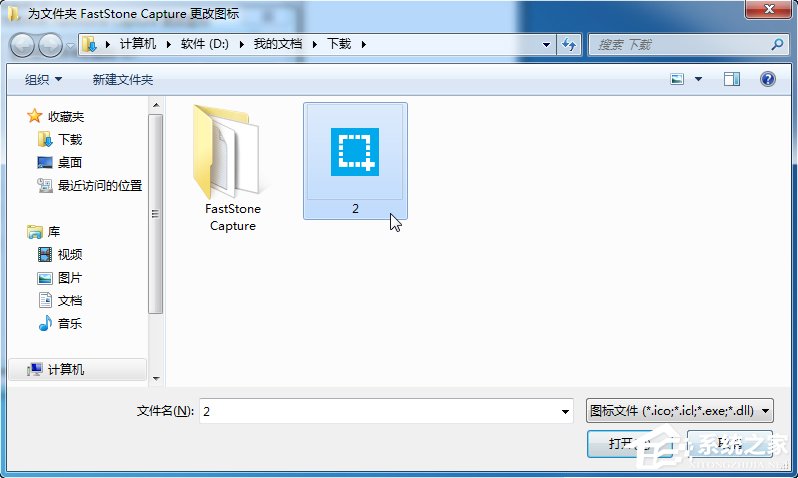Click the folder icon in address bar
This screenshot has height=478, width=798.
point(90,44)
